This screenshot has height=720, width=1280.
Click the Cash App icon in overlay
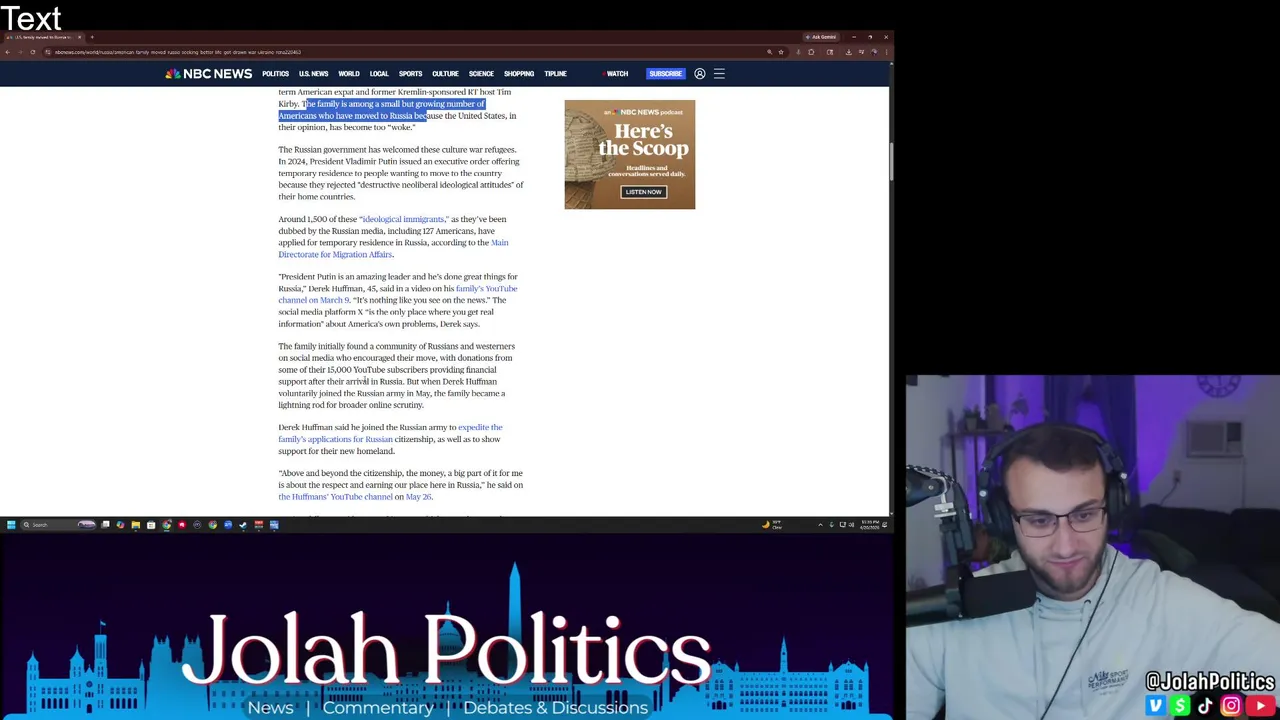1181,706
